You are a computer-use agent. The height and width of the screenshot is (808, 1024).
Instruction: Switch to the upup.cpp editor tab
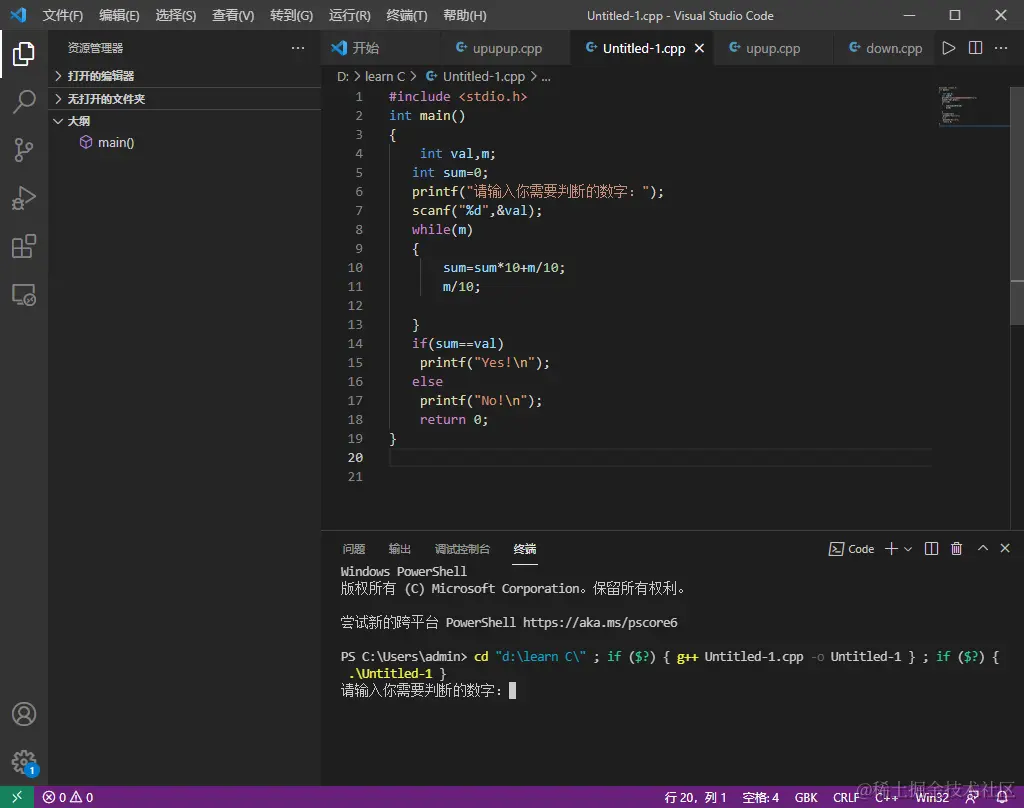(x=772, y=48)
